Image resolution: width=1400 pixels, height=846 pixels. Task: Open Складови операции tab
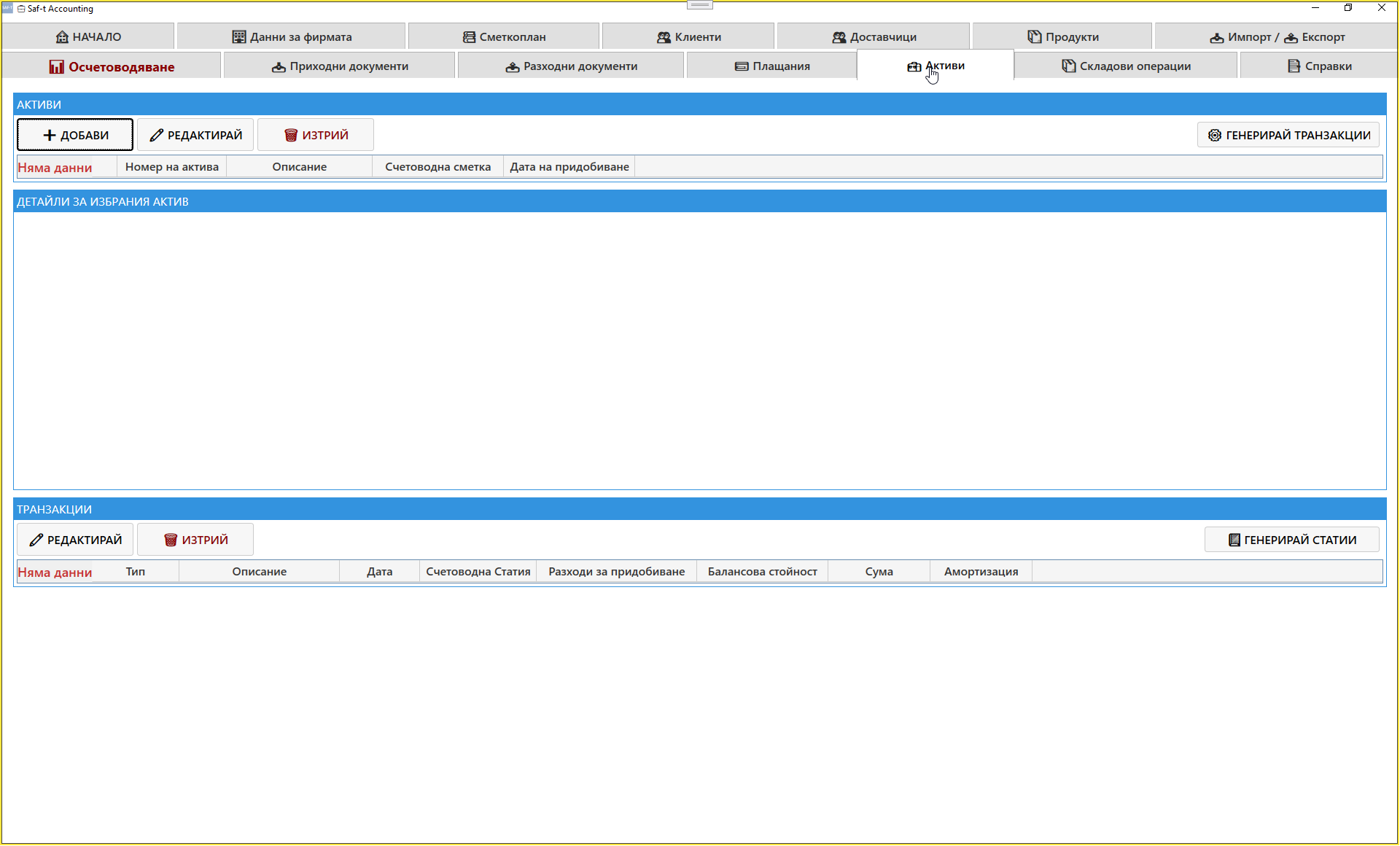tap(1126, 66)
